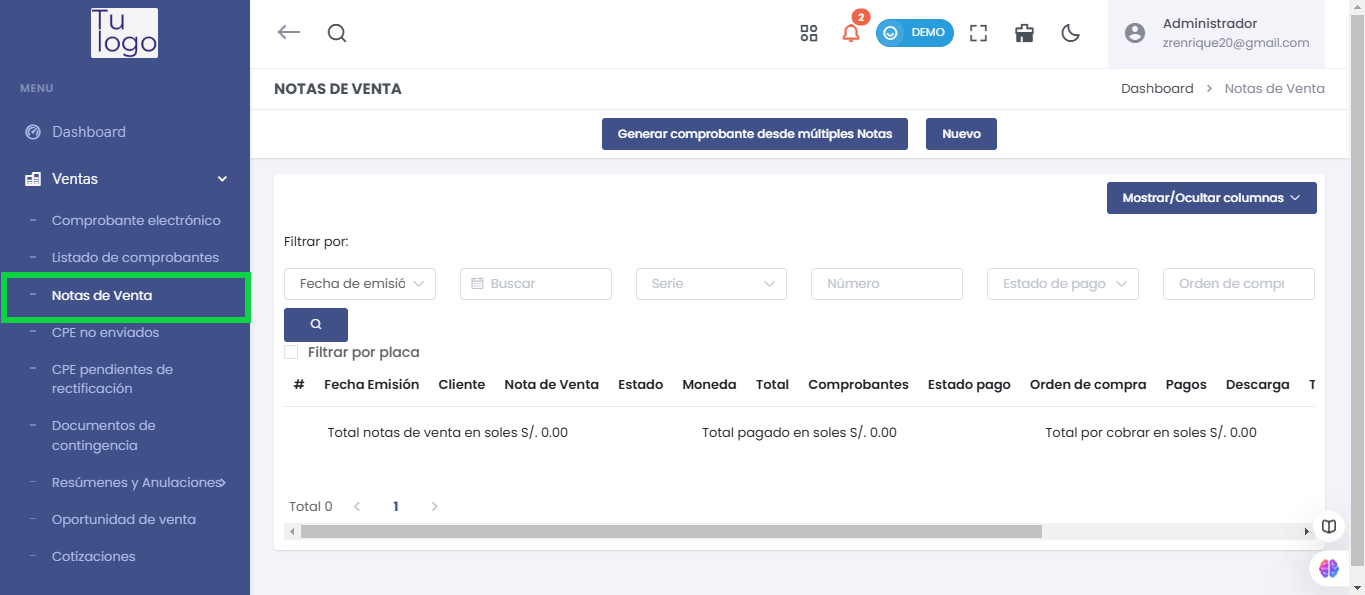Open the assistant icon in bottom right corner
The image size is (1365, 595).
(1328, 568)
